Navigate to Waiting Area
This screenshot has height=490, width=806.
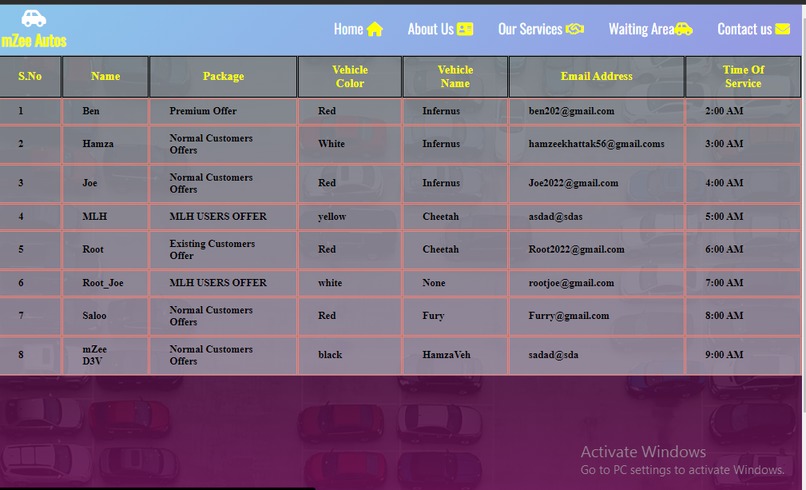(x=651, y=29)
